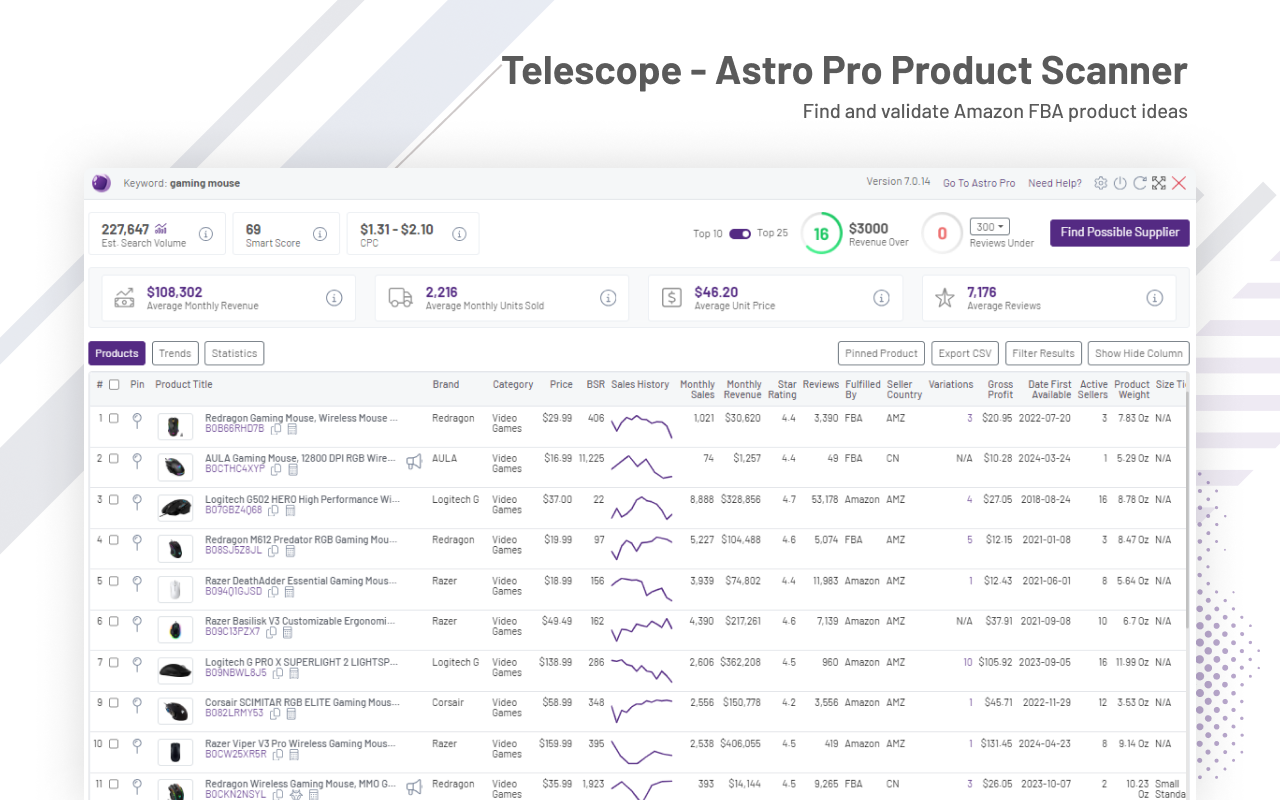Expand the window with the fullscreen icon

1159,183
